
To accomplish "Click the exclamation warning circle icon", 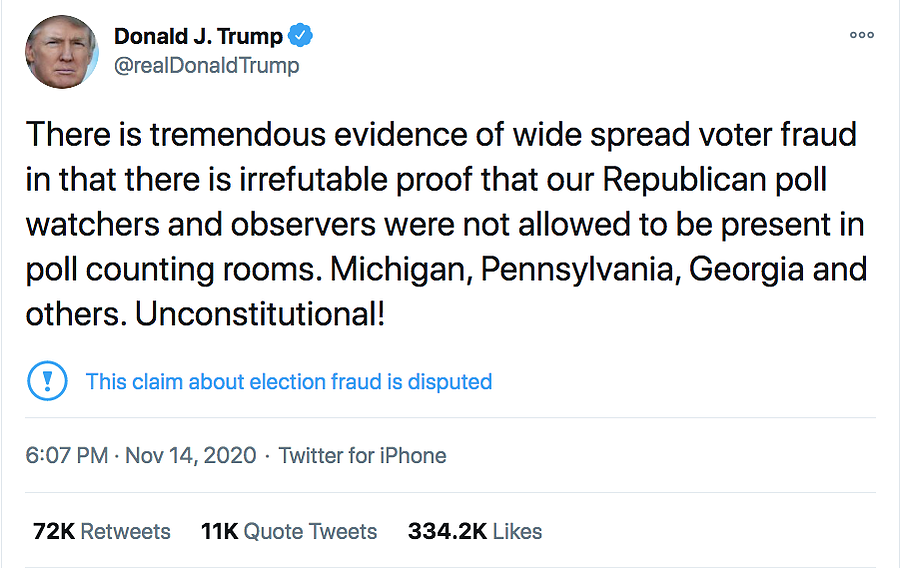I will pos(48,381).
